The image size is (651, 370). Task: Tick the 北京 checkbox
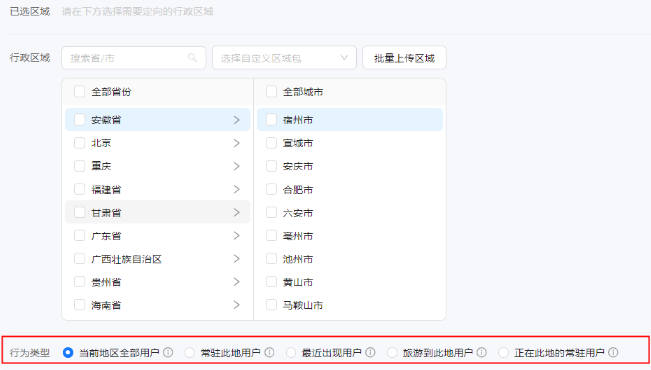pyautogui.click(x=79, y=143)
